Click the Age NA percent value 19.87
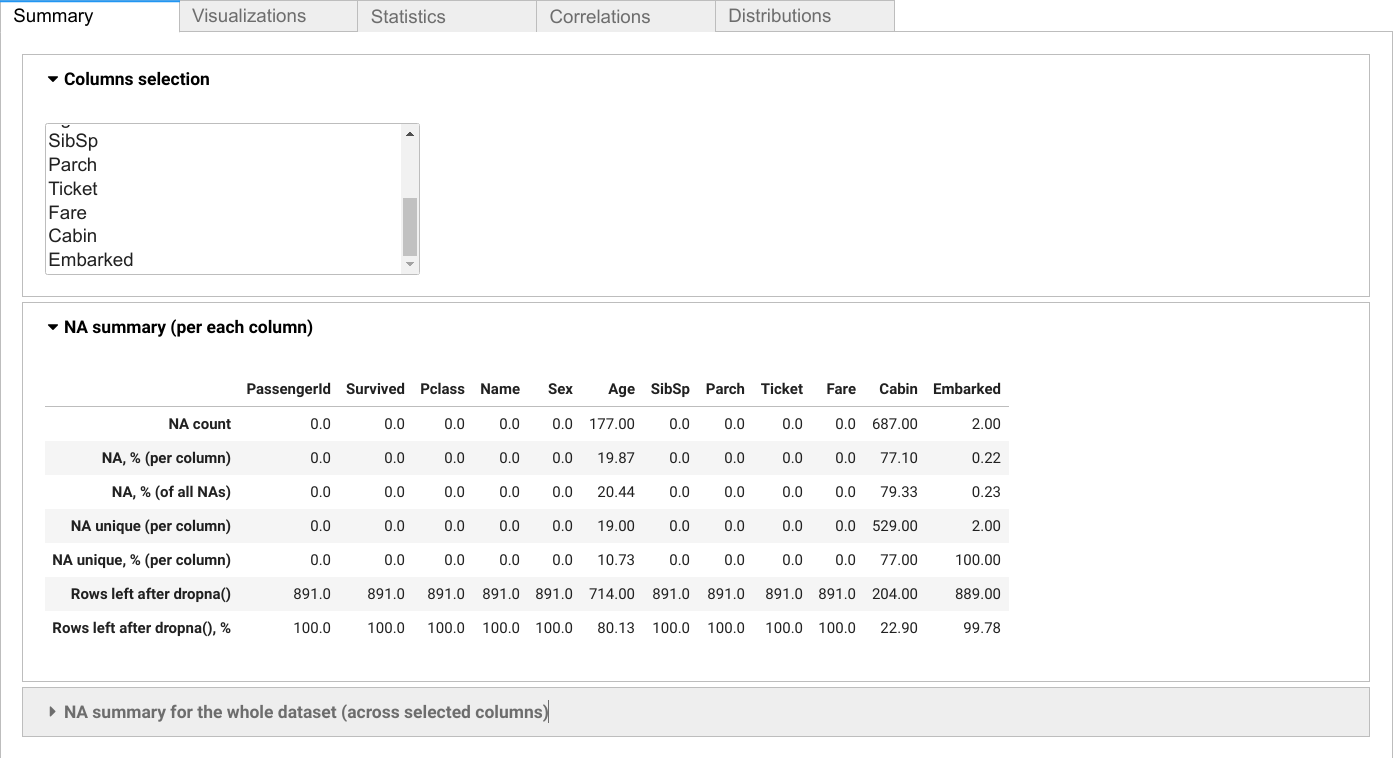 coord(616,458)
